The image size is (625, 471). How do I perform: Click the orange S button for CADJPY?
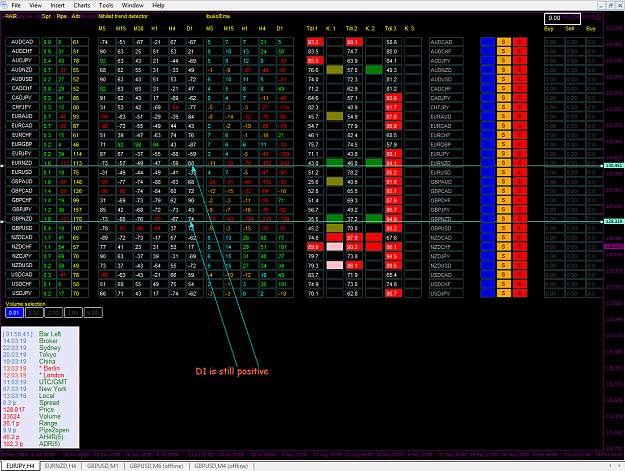tap(503, 98)
